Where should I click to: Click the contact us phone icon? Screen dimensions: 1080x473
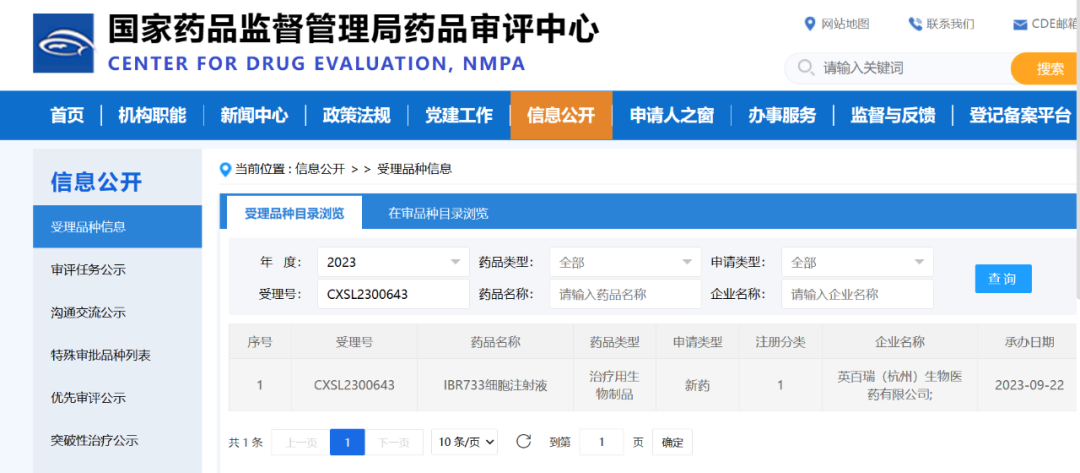pos(915,24)
